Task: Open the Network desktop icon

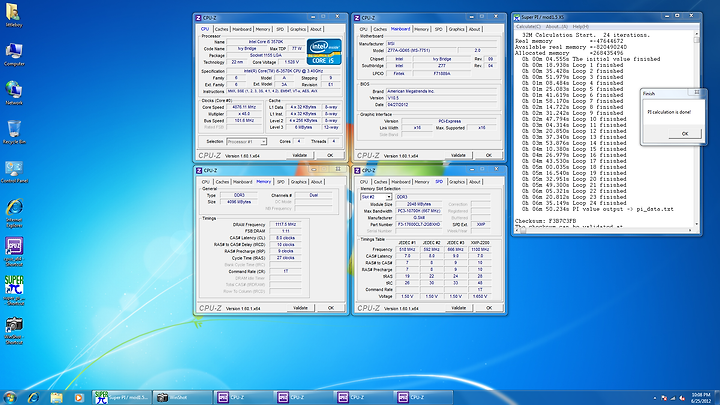Action: [14, 93]
